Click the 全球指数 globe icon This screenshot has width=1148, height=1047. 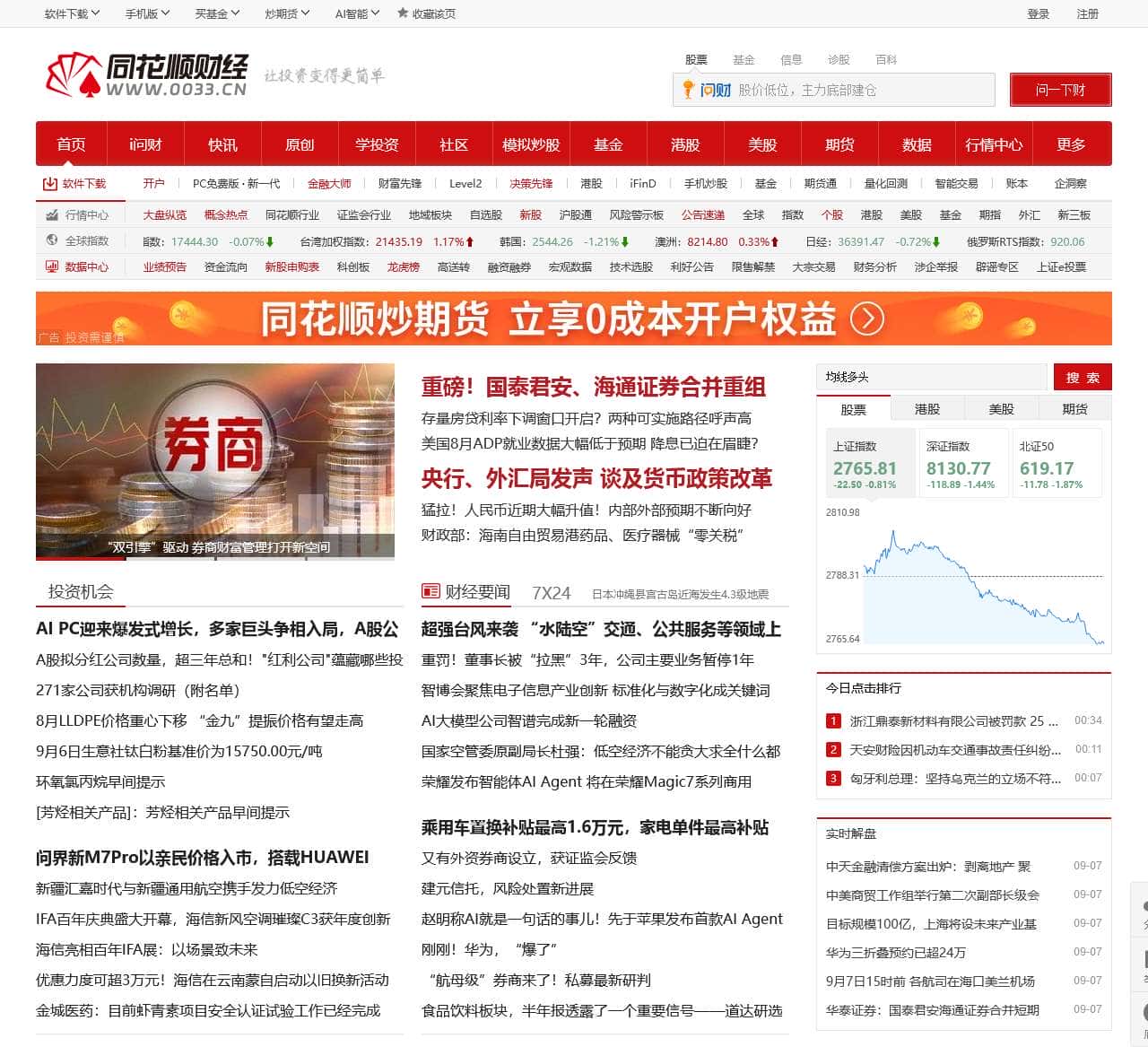pos(52,240)
